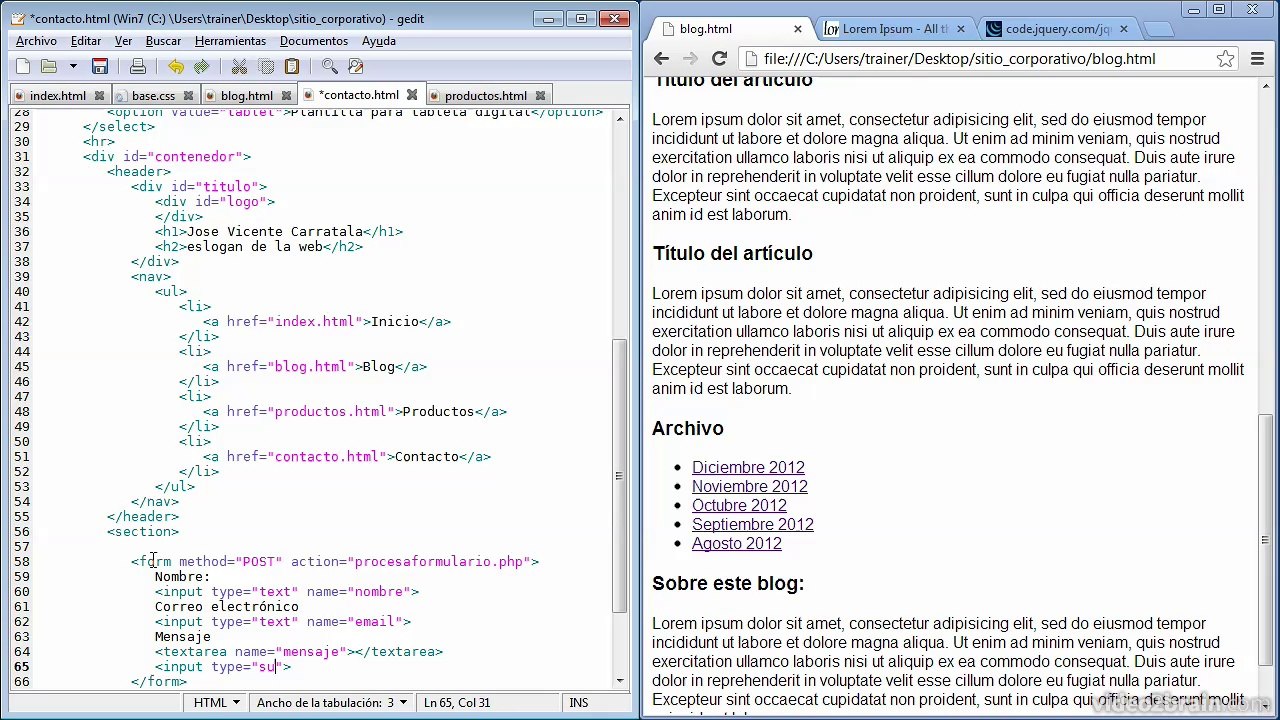Click the open file folder icon in gedit
The image size is (1280, 720).
(48, 67)
